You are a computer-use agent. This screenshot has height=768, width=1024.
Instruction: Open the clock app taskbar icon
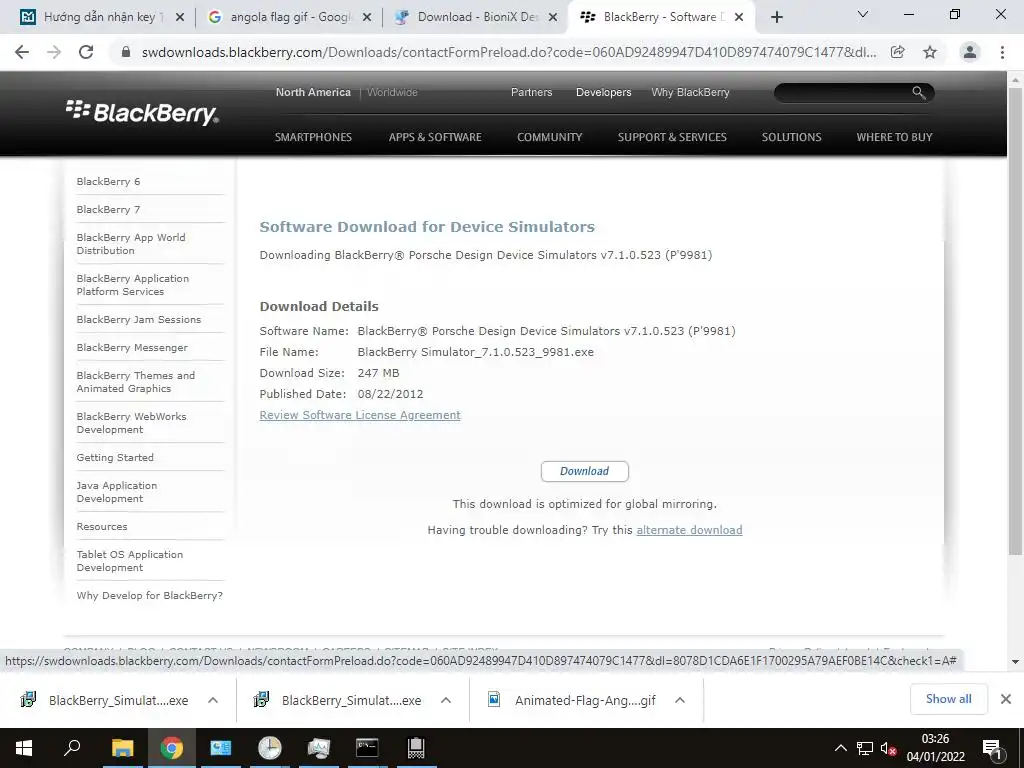[x=269, y=748]
